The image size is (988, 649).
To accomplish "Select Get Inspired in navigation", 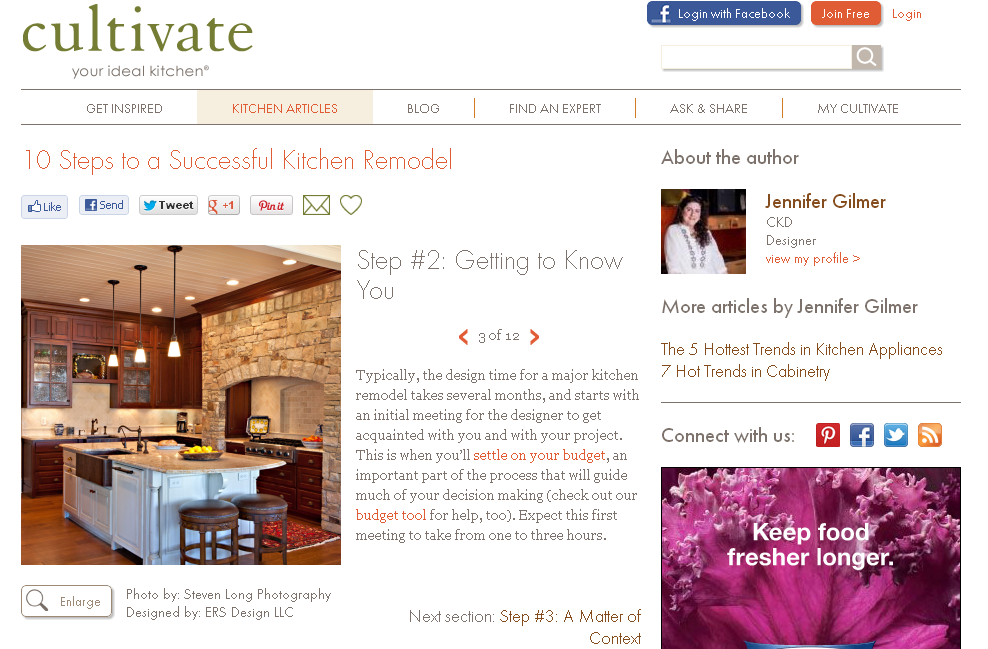I will coord(124,108).
